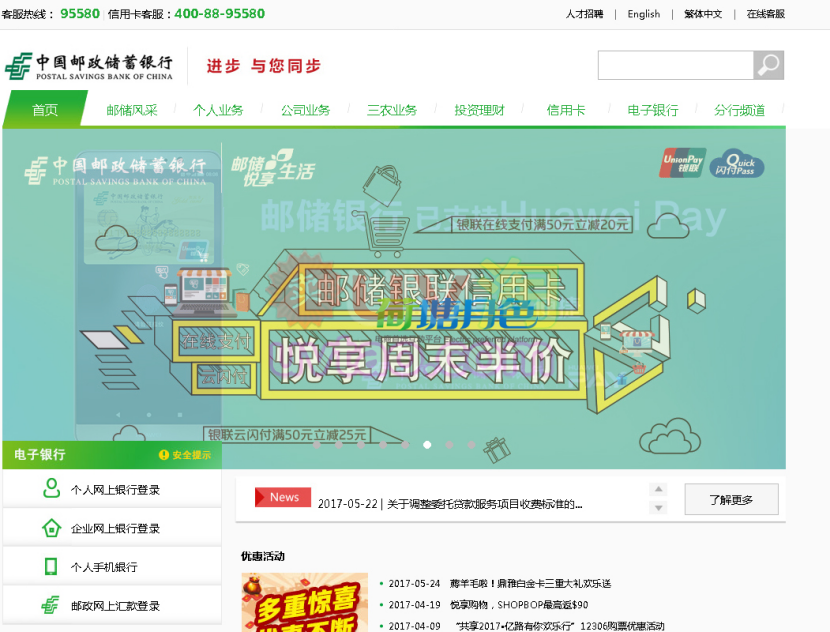
Task: Click the Postal Savings Bank logo
Action: click(x=89, y=66)
